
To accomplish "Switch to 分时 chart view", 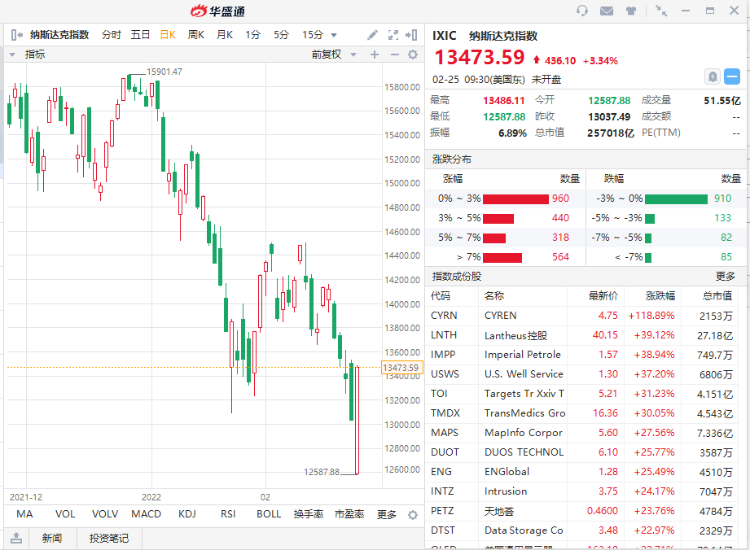I will [111, 34].
